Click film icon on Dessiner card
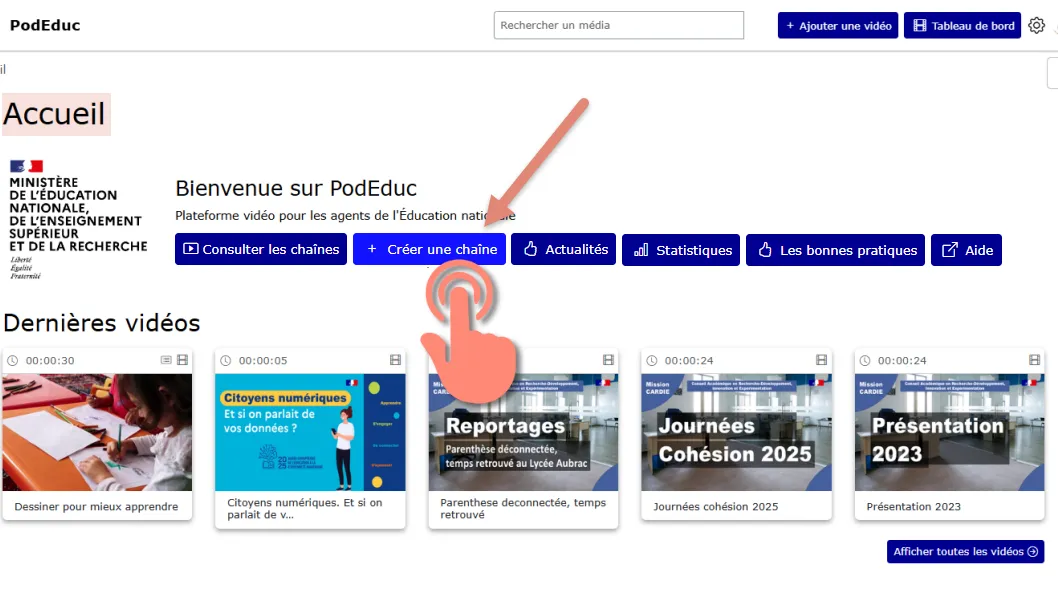Screen dimensions: 1058x595 coord(182,360)
